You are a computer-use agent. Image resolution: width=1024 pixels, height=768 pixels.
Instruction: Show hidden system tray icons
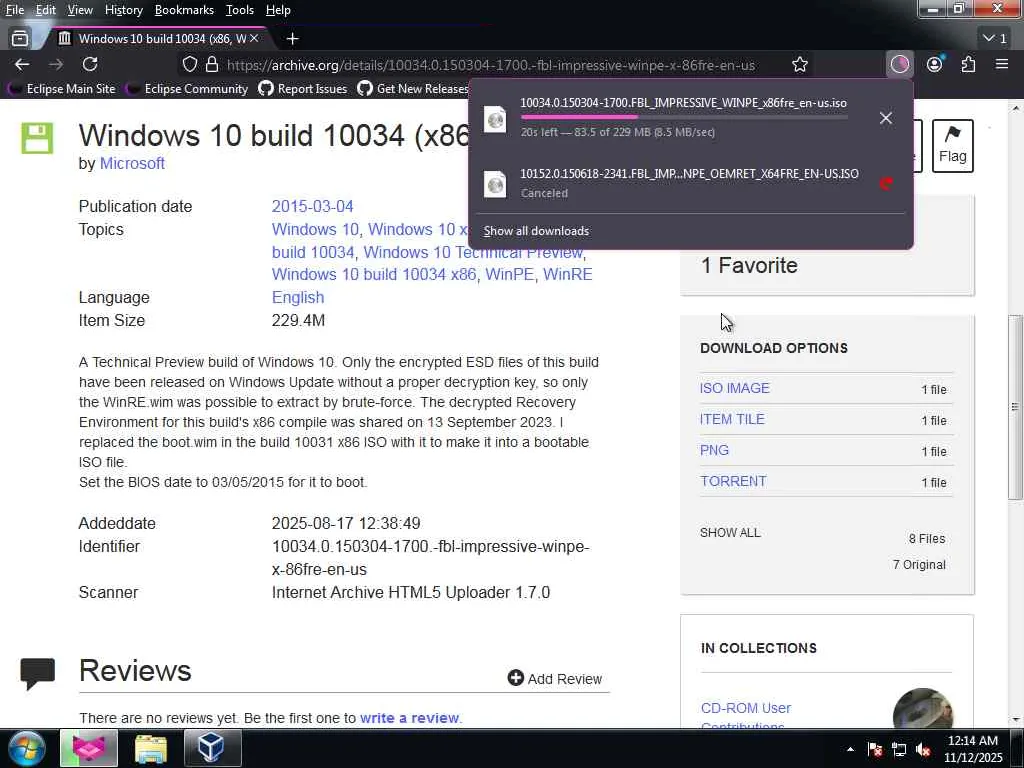[850, 749]
